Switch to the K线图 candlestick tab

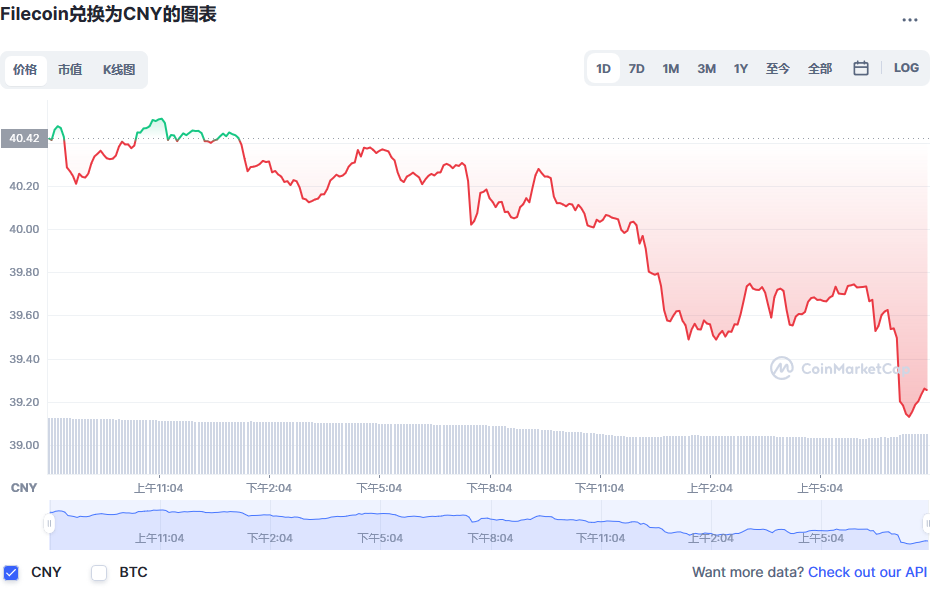119,70
